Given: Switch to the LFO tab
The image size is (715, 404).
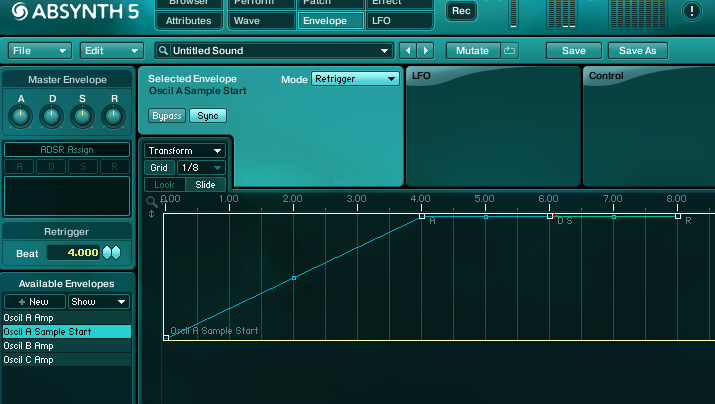Looking at the screenshot, I should click(x=399, y=21).
